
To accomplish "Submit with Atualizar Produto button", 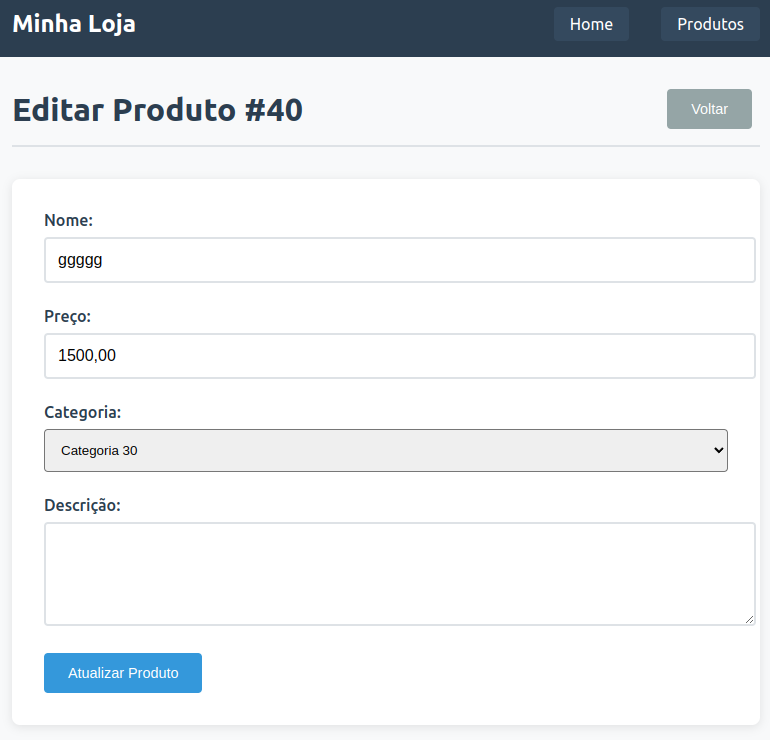I will pyautogui.click(x=123, y=673).
